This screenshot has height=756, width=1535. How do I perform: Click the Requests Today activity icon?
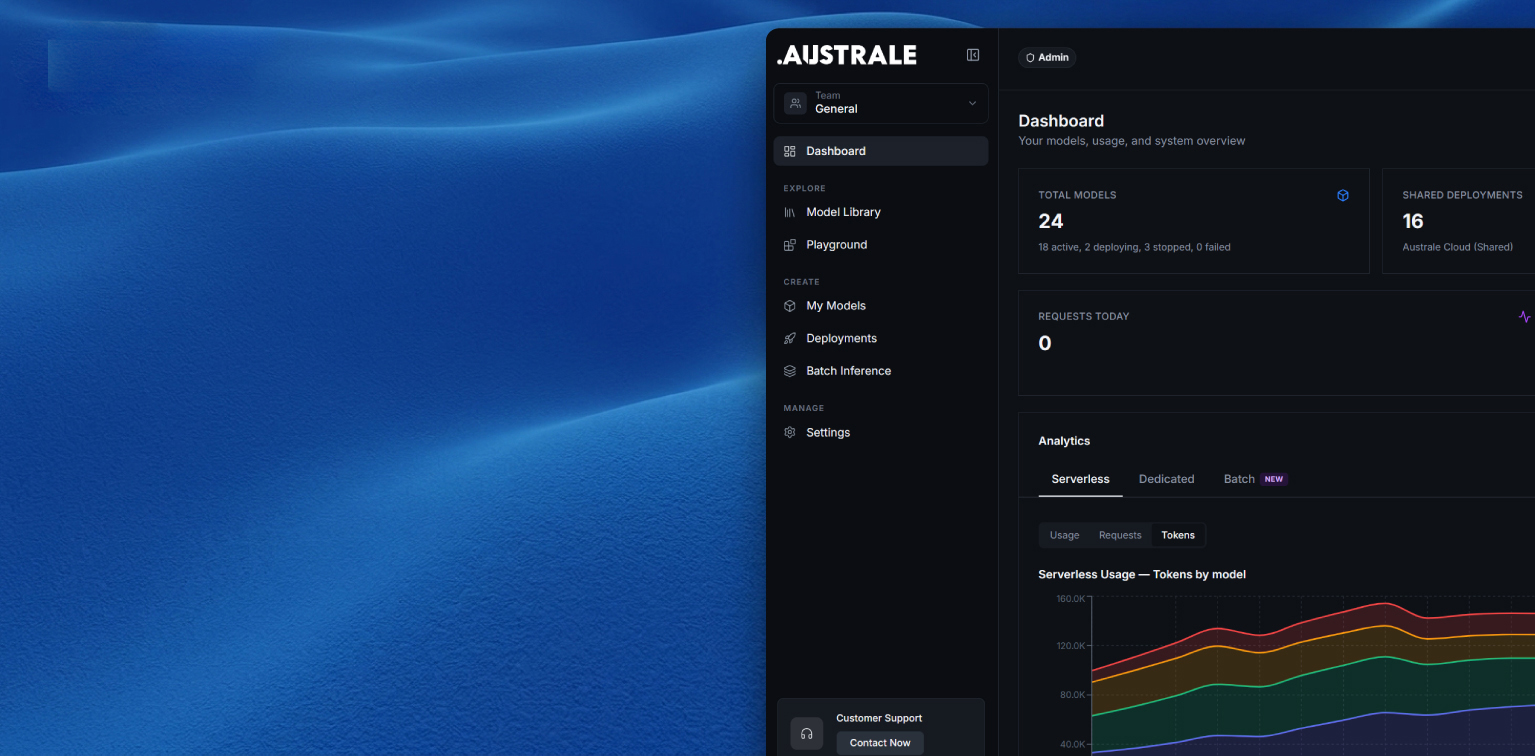pos(1524,316)
